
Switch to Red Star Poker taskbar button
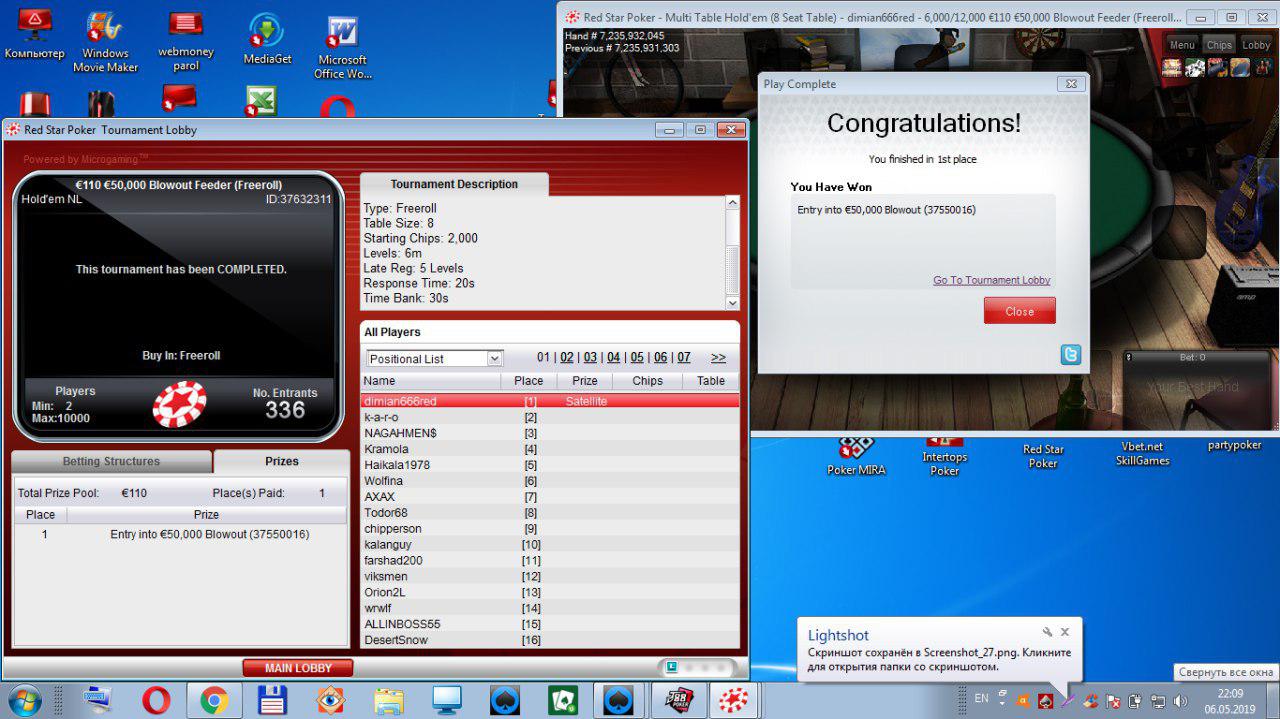(735, 700)
